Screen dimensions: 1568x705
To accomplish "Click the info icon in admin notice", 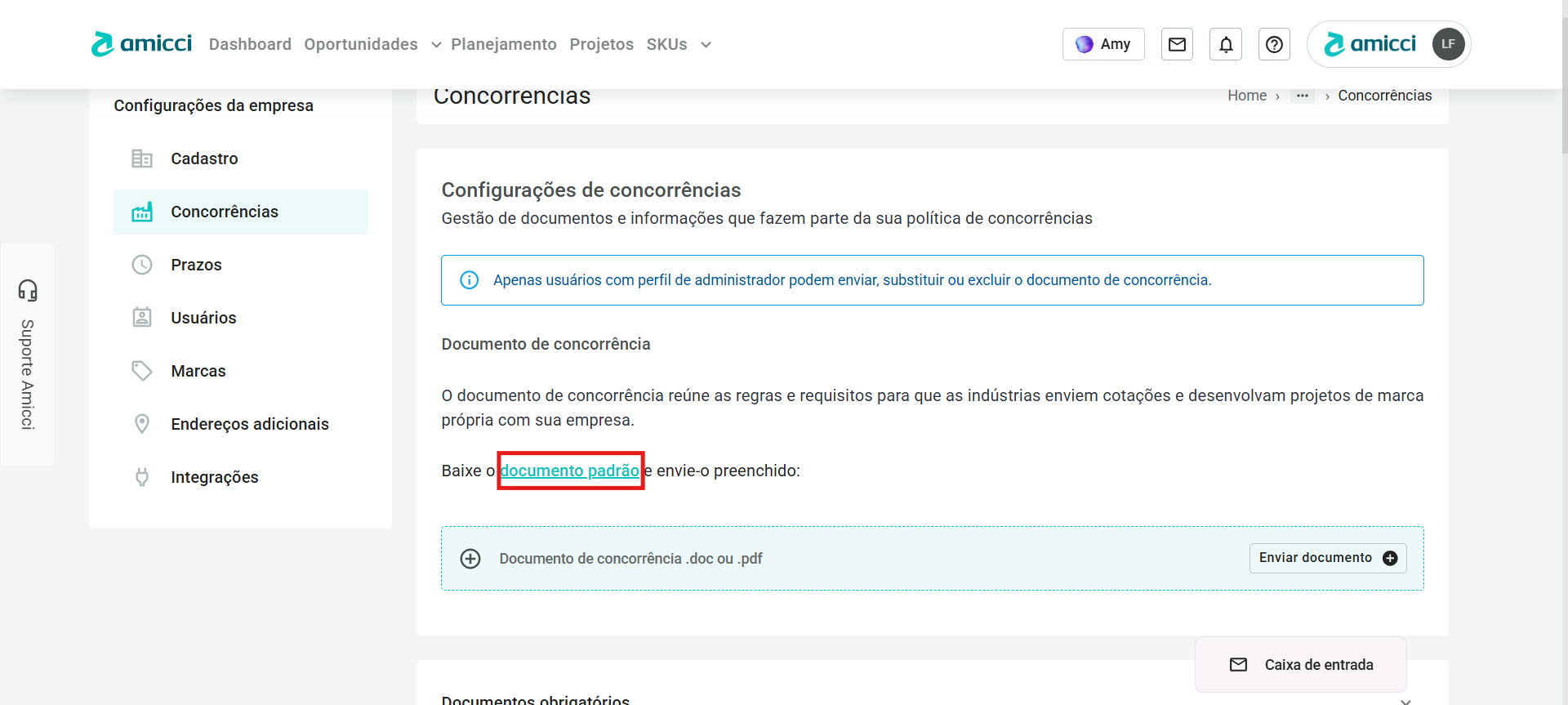I will tap(470, 280).
